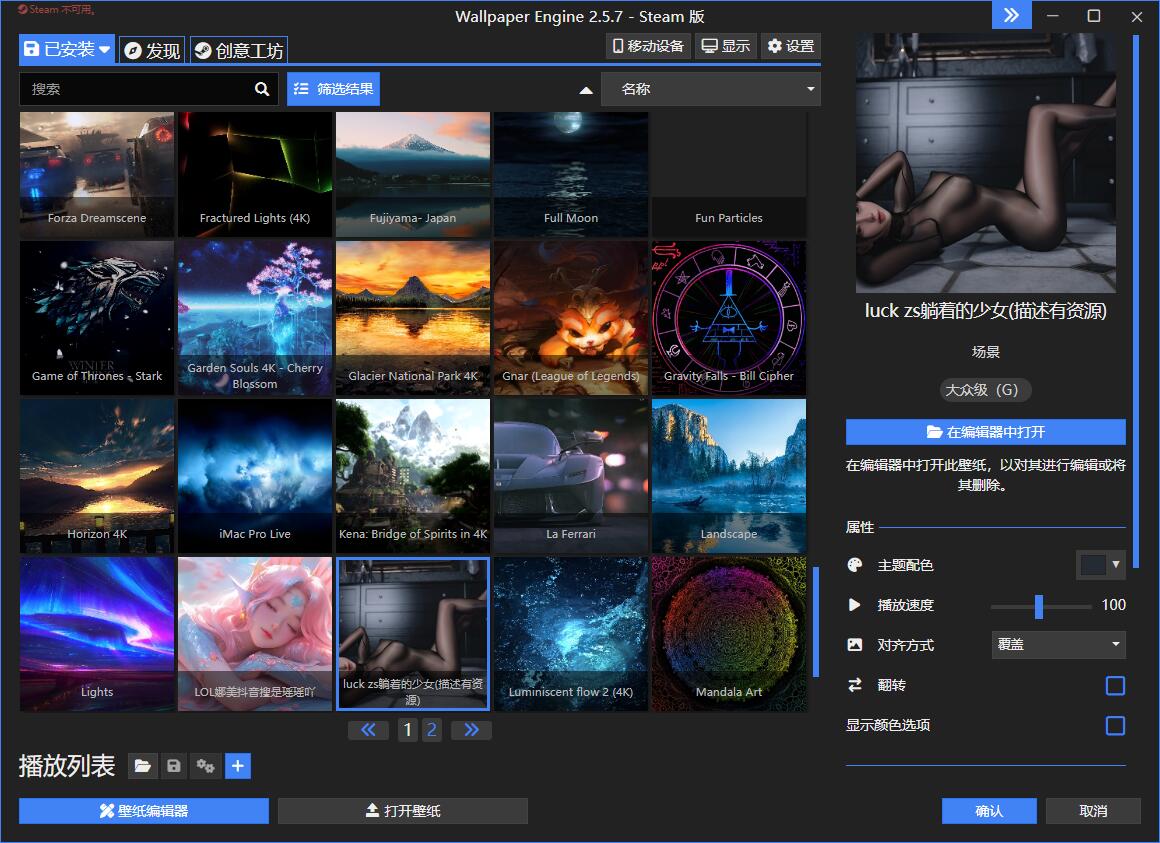This screenshot has width=1160, height=843.
Task: Select Fractured Lights (4K) wallpaper
Action: pos(255,175)
